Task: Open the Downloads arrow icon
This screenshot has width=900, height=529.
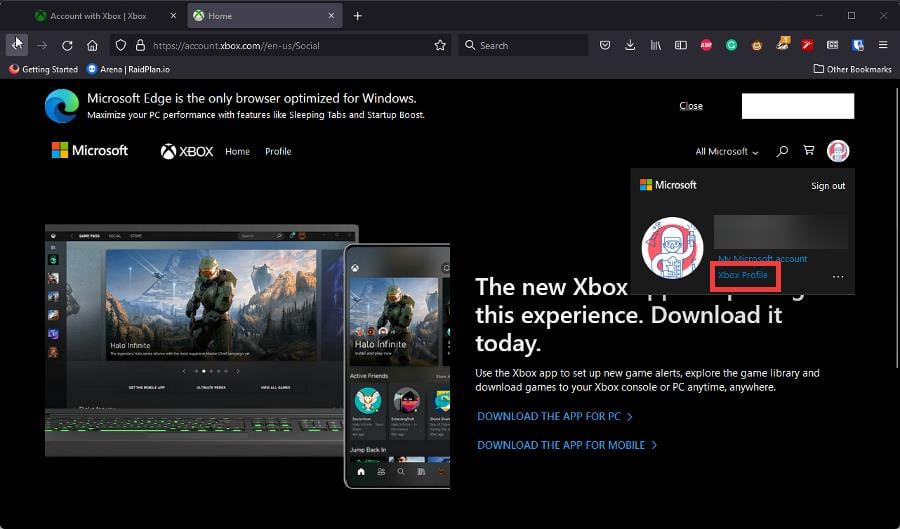Action: [x=630, y=45]
